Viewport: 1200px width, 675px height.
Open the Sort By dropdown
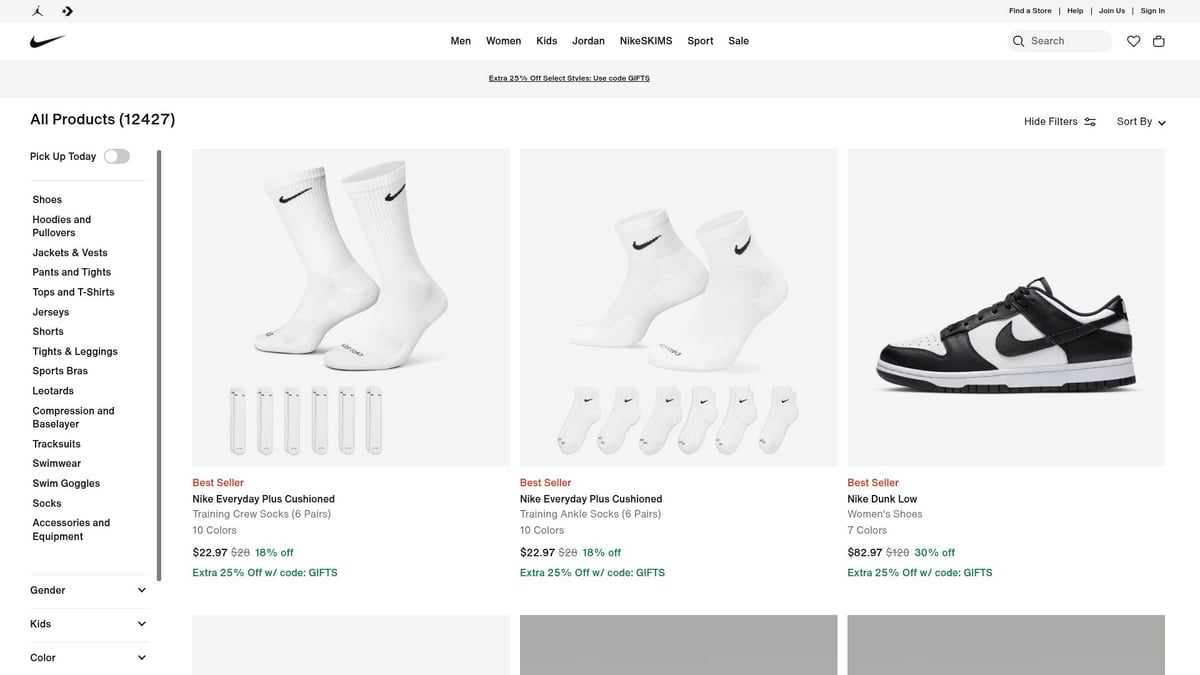click(x=1140, y=121)
